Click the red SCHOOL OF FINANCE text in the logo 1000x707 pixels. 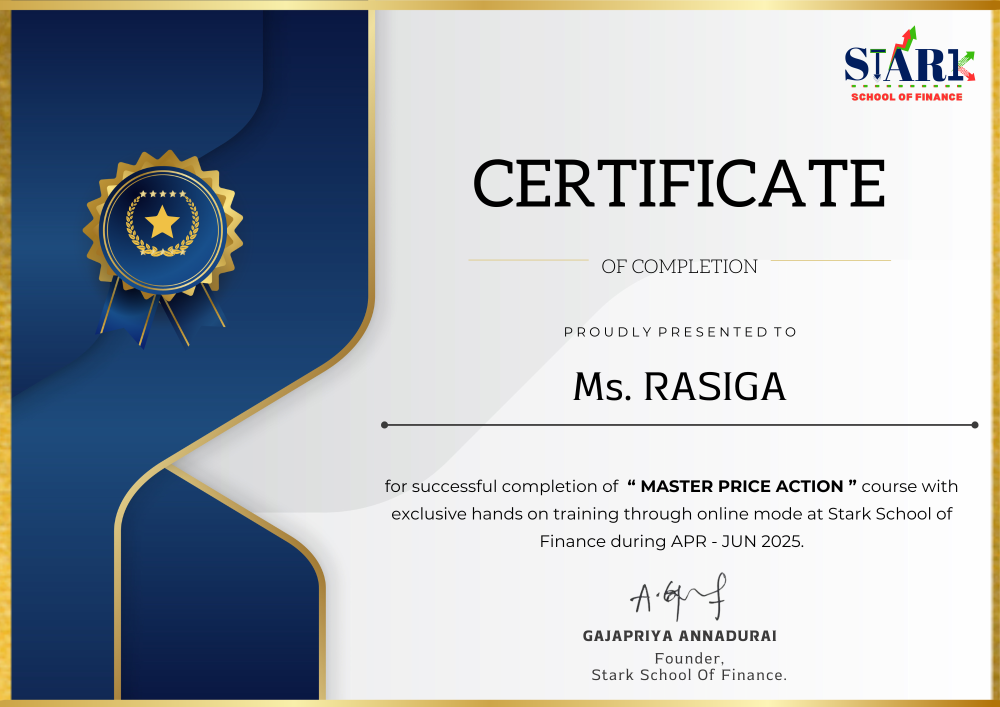click(906, 97)
